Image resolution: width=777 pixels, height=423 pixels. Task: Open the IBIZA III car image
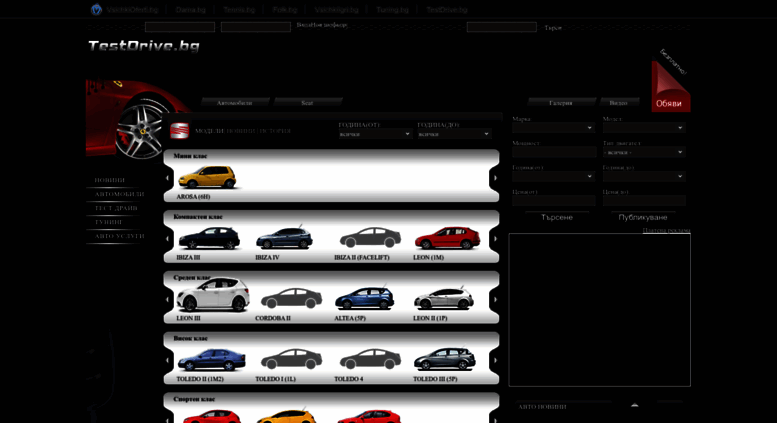tap(209, 238)
